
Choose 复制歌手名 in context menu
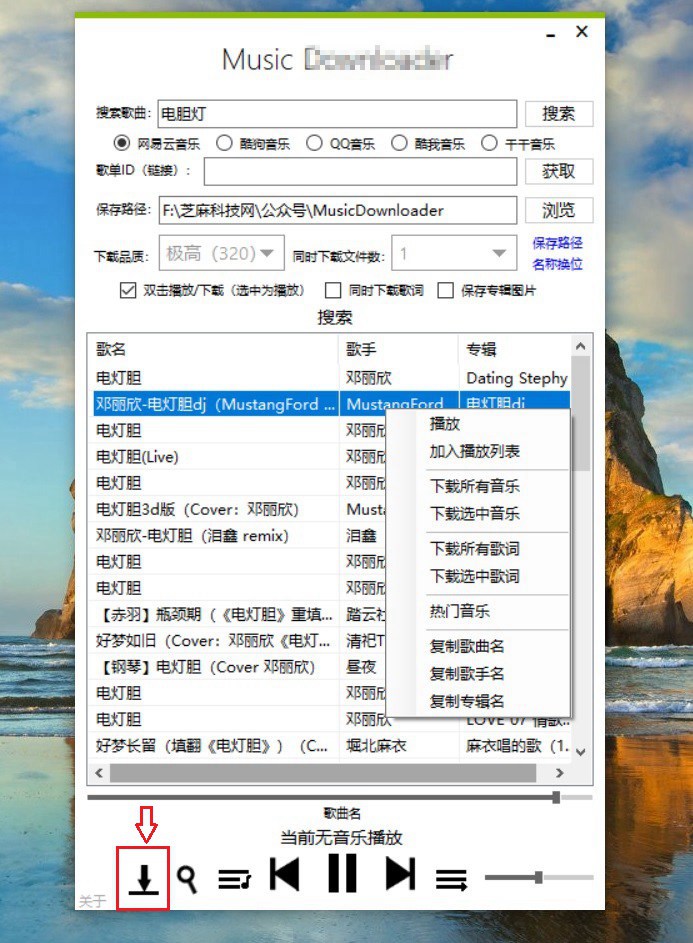467,674
